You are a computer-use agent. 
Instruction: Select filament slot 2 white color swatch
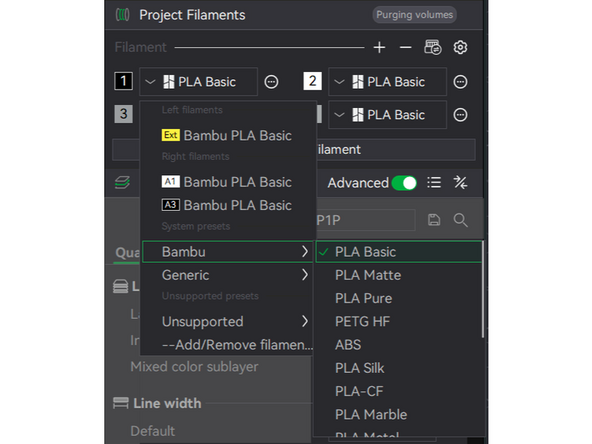(x=313, y=81)
